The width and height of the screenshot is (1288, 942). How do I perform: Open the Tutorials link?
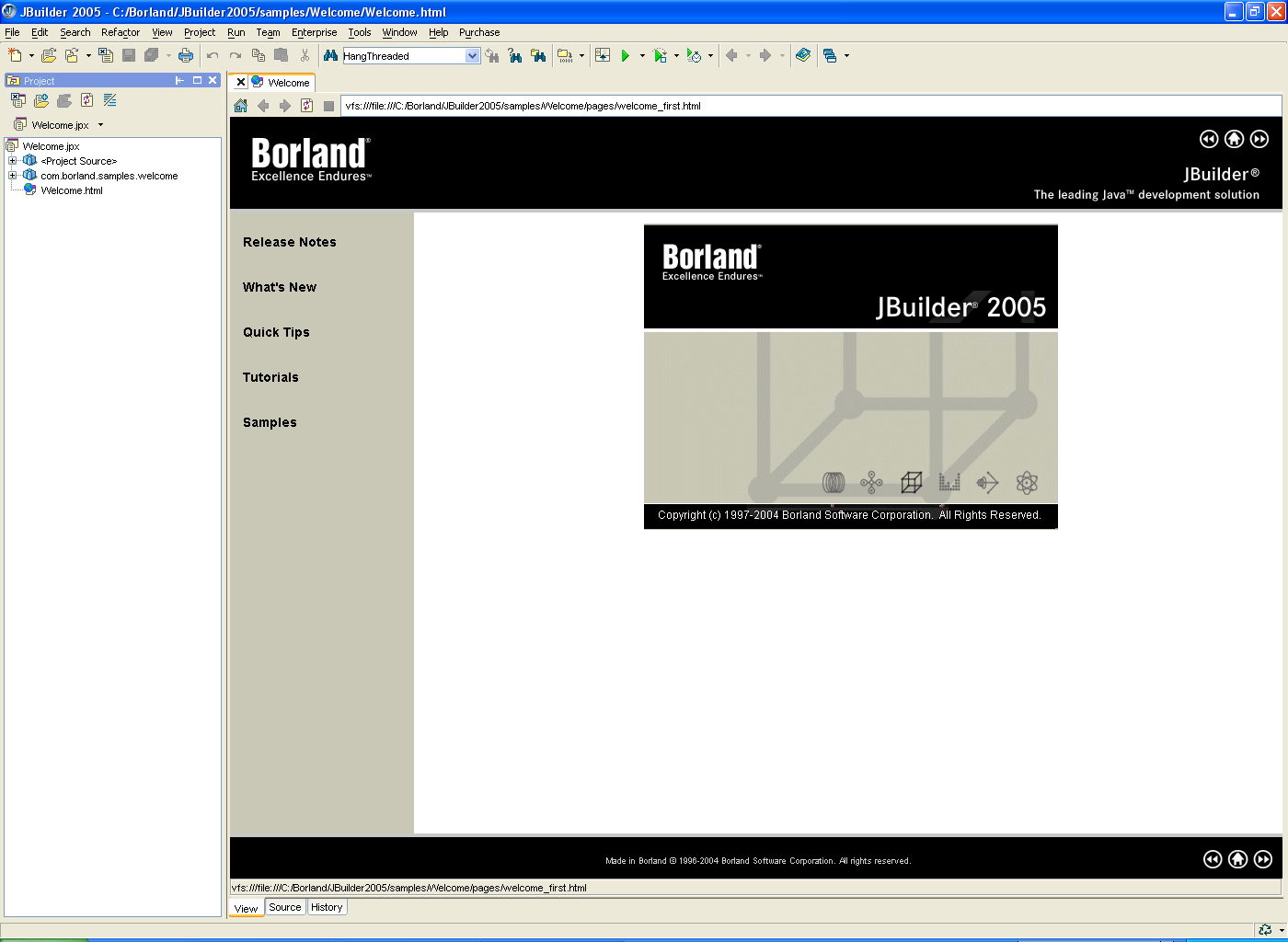click(270, 377)
